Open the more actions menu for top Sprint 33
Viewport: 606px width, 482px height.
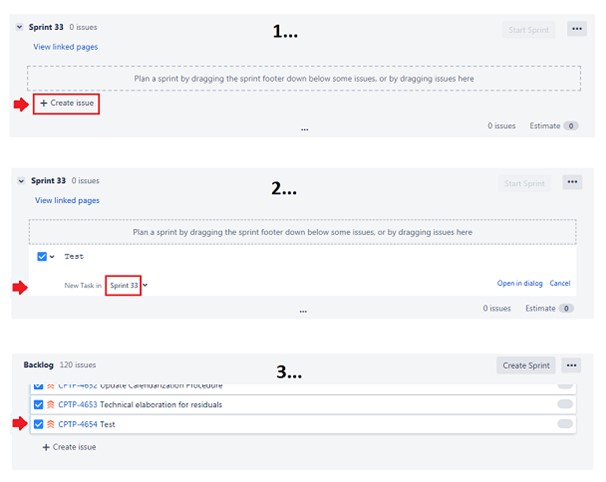pyautogui.click(x=577, y=29)
